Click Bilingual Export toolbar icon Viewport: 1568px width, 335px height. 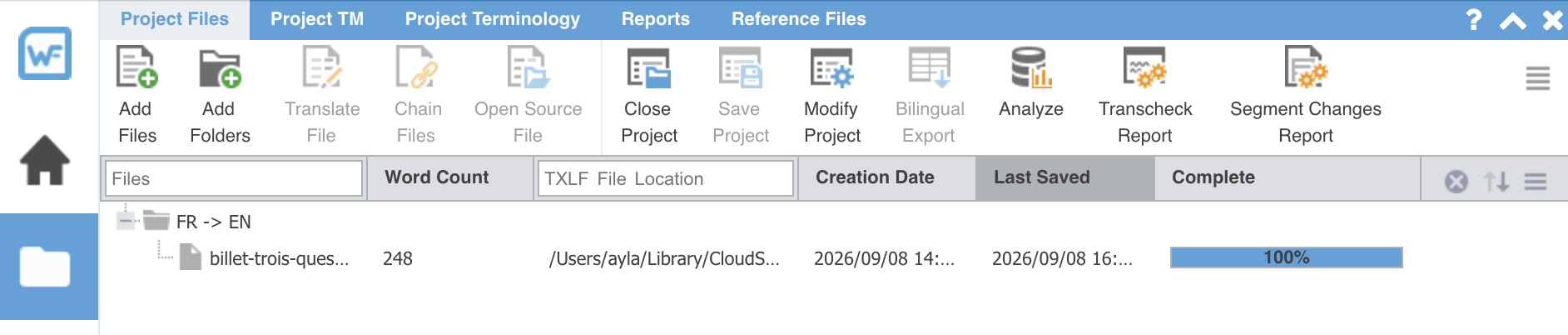pyautogui.click(x=930, y=68)
